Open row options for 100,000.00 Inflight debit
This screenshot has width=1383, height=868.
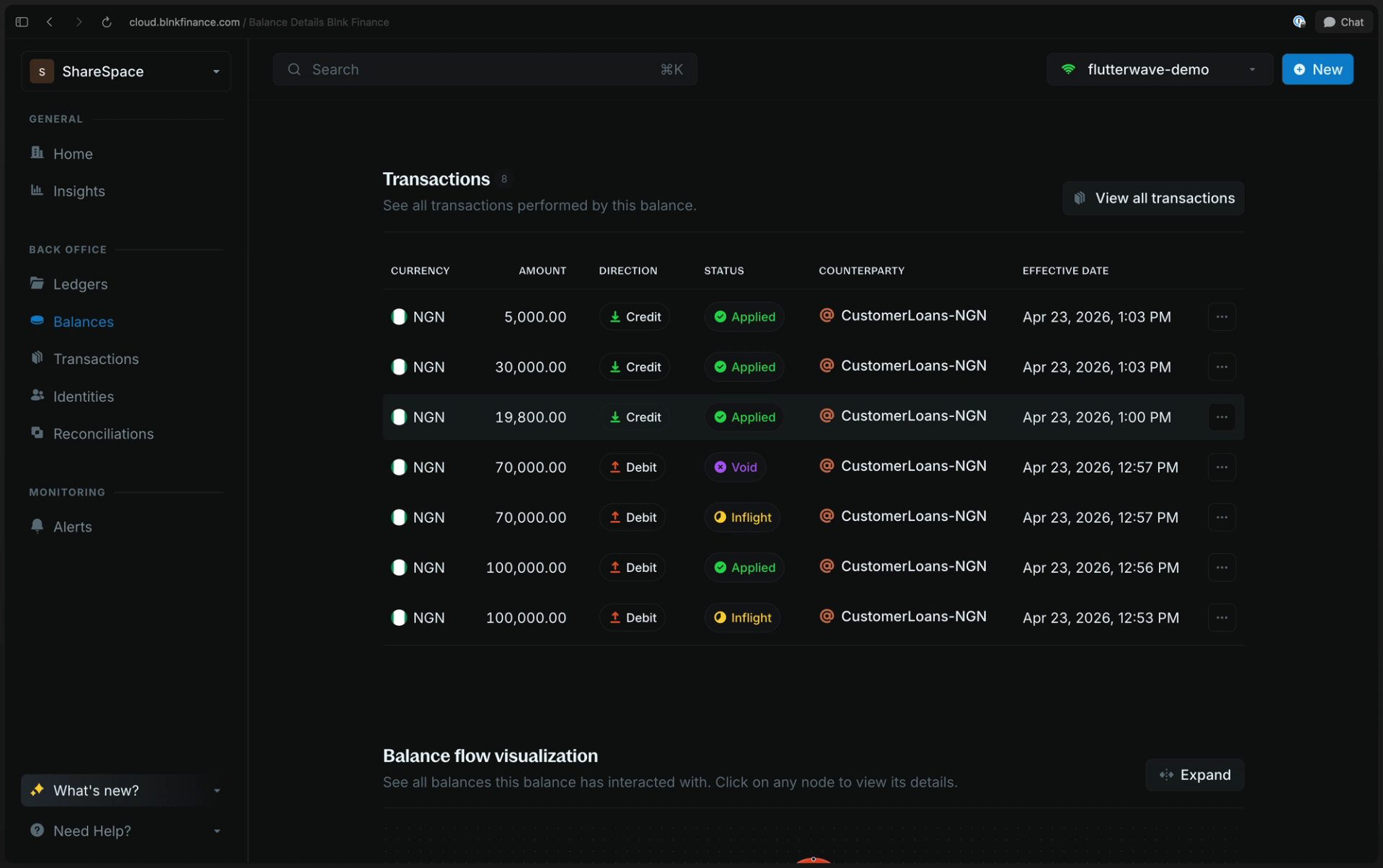click(1222, 618)
